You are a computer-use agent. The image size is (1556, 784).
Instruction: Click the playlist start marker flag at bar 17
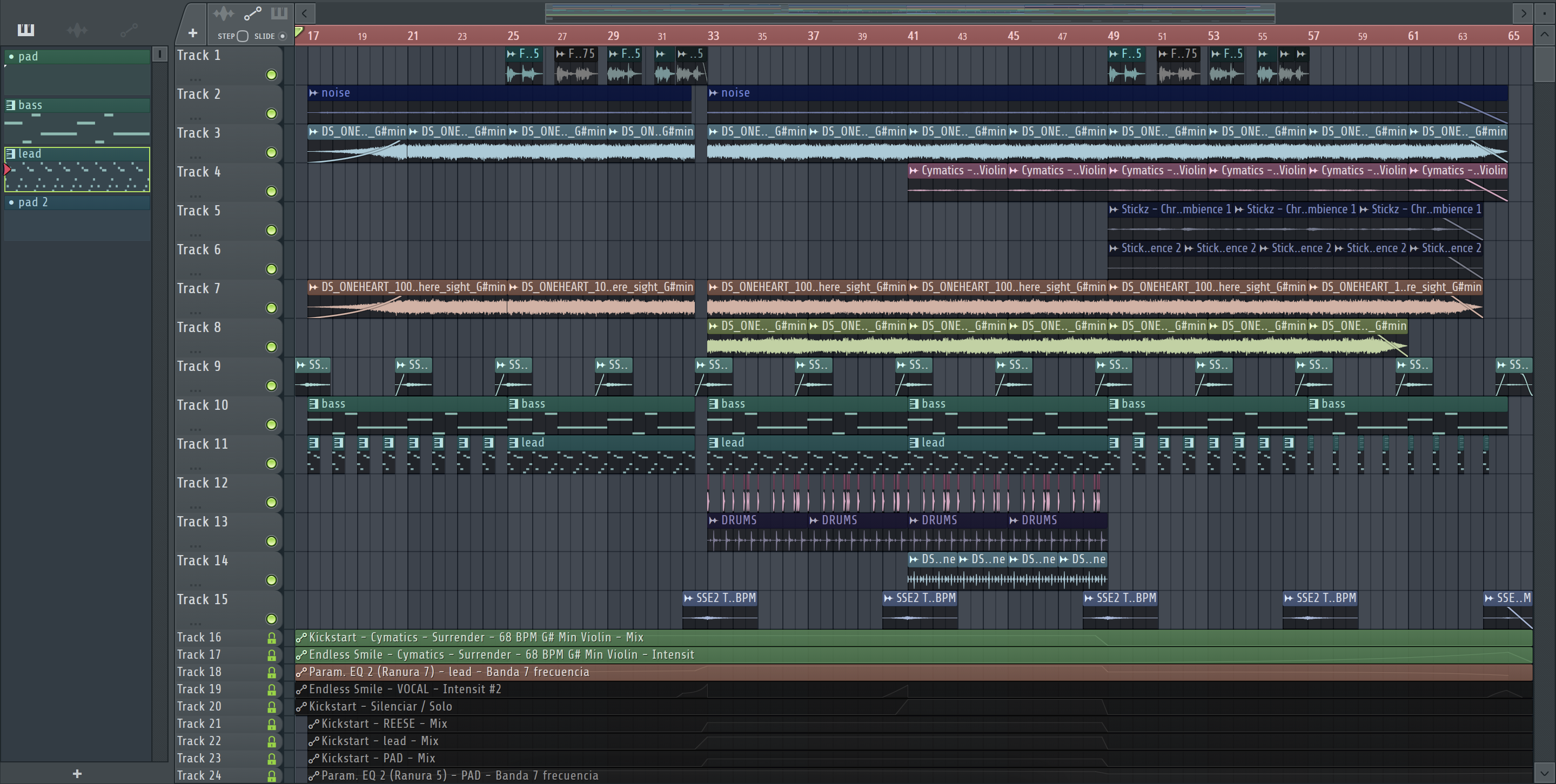click(x=299, y=32)
